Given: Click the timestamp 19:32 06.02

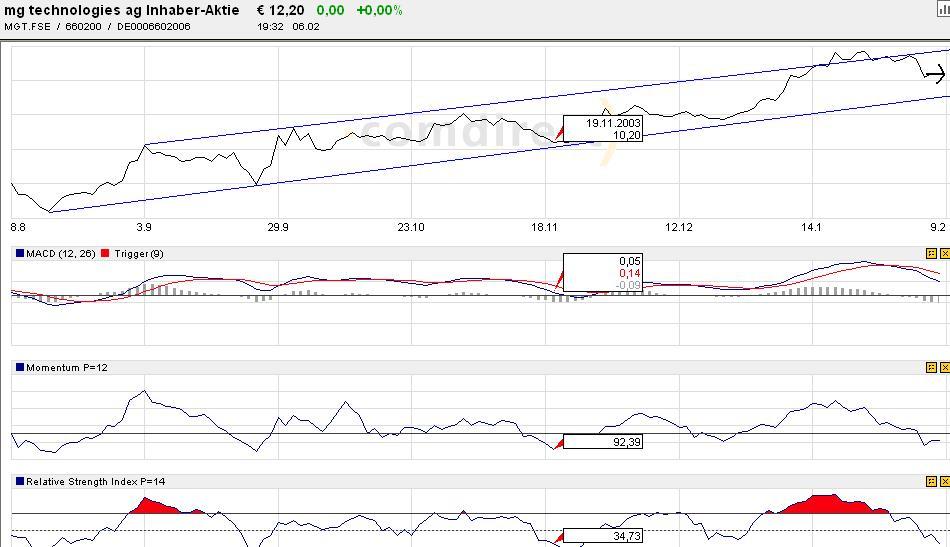Looking at the screenshot, I should pyautogui.click(x=288, y=27).
